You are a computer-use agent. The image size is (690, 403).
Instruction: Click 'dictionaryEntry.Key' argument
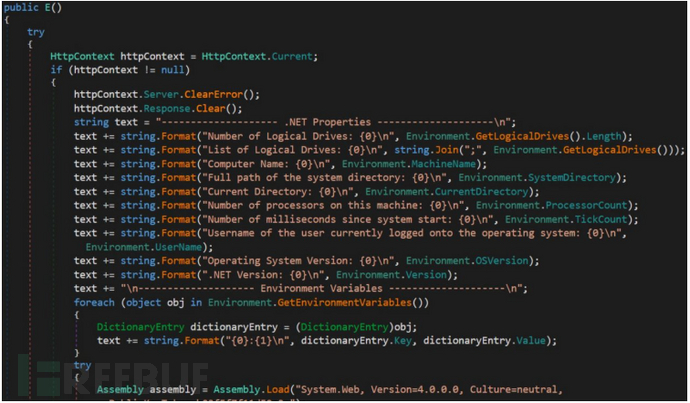click(x=356, y=341)
